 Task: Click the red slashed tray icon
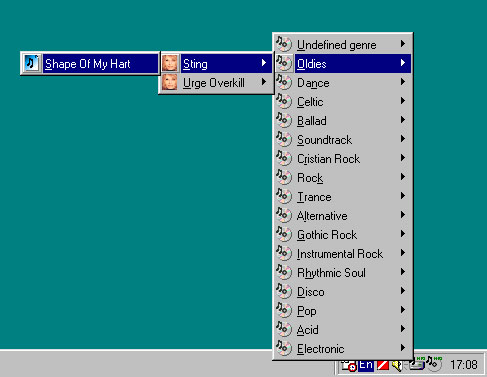coord(383,365)
